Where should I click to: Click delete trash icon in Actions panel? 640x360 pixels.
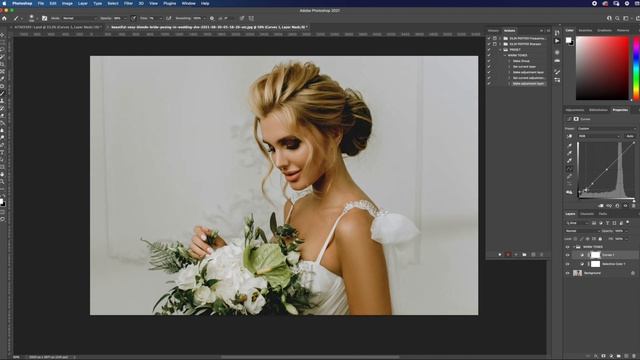(x=542, y=255)
